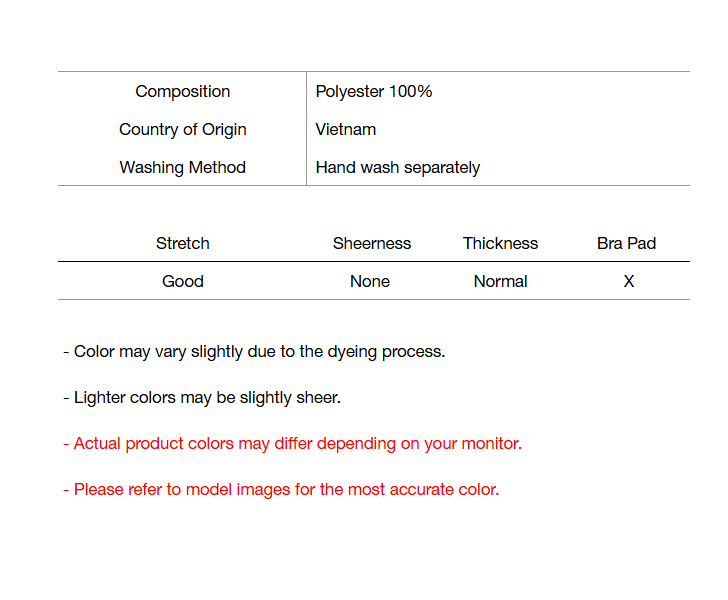Select the Normal value under Thickness
The height and width of the screenshot is (600, 728).
coord(500,281)
